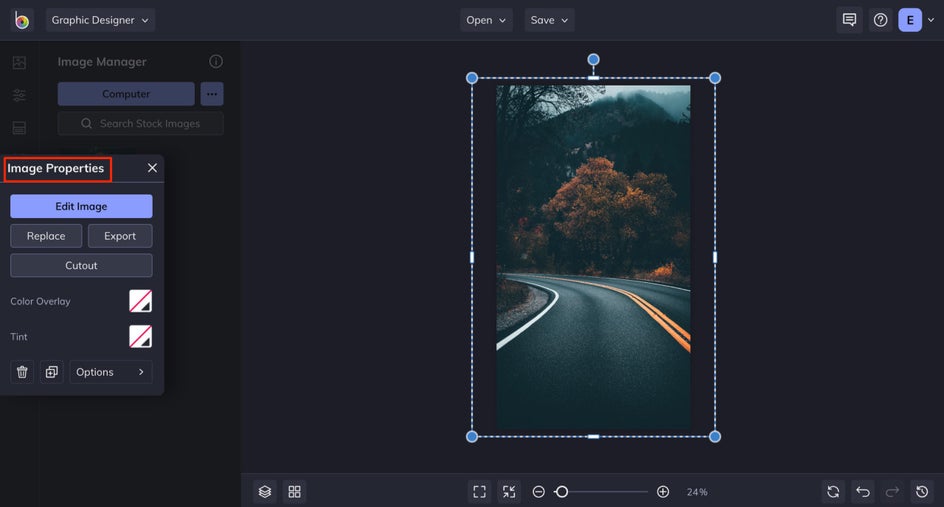Click the fit to screen icon
The height and width of the screenshot is (507, 944).
point(479,492)
